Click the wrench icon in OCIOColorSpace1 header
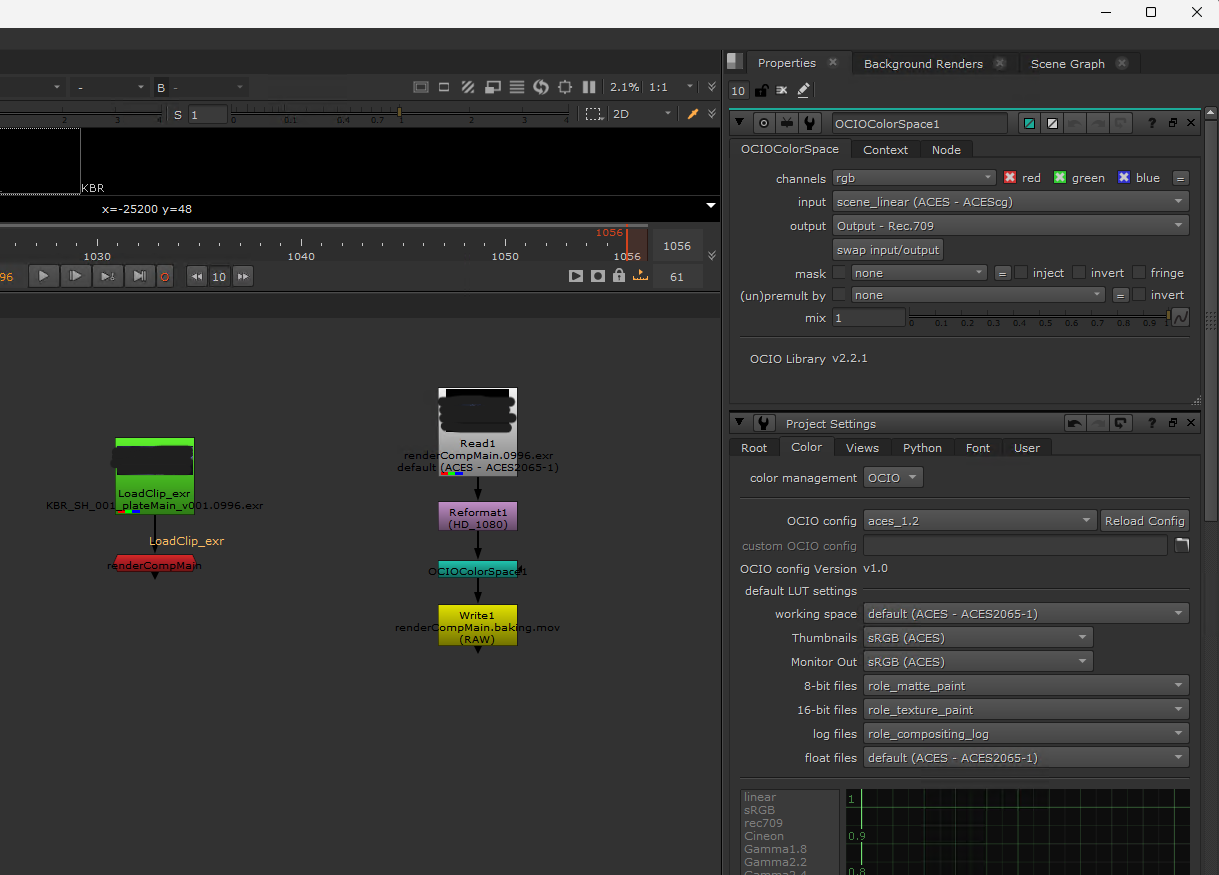Screen dimensions: 1219x875 [811, 123]
